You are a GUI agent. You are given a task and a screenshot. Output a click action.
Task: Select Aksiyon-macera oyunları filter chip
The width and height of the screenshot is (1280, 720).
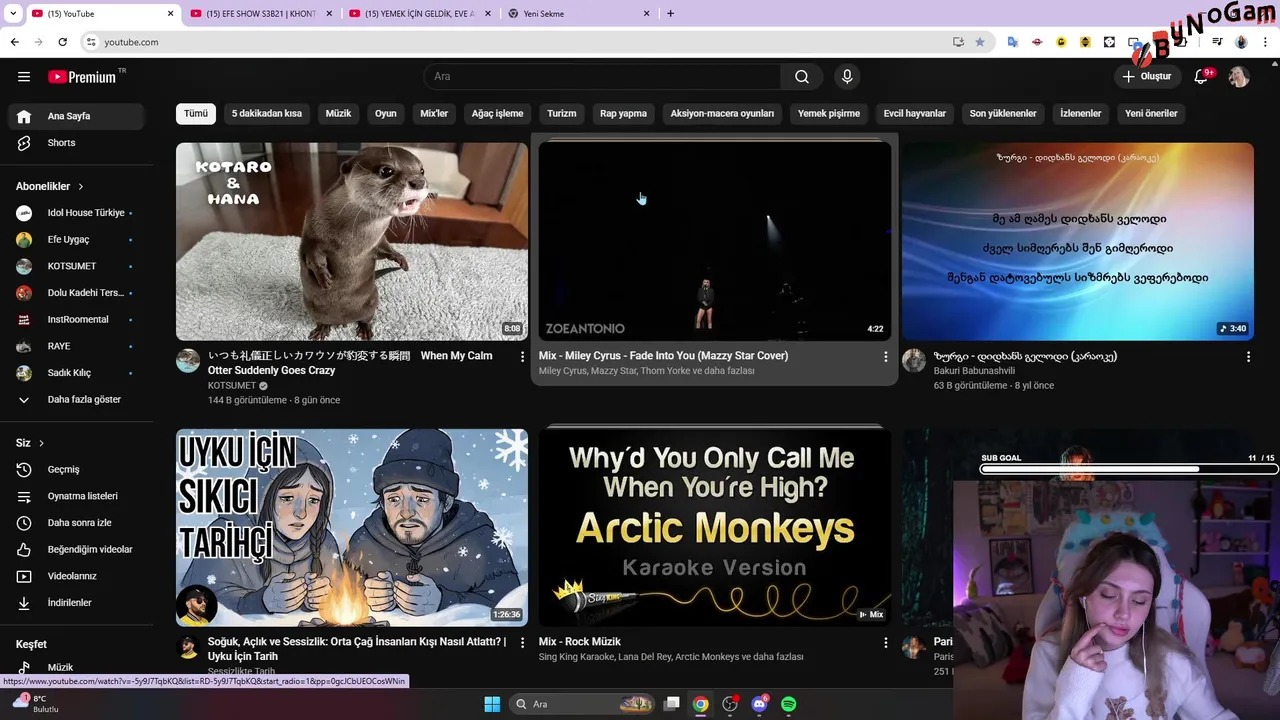(x=722, y=114)
